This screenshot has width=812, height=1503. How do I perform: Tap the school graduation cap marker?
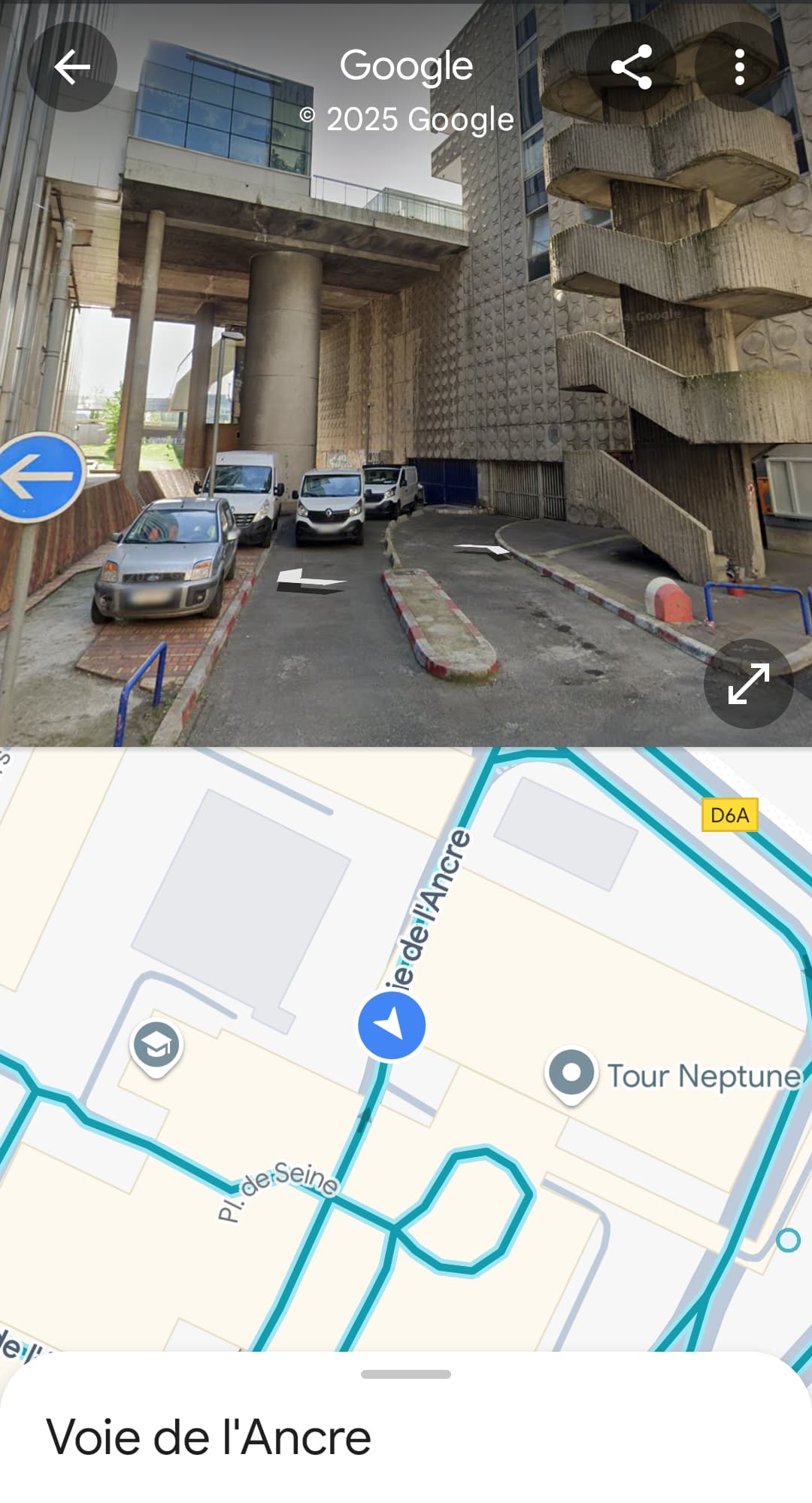pyautogui.click(x=156, y=1048)
